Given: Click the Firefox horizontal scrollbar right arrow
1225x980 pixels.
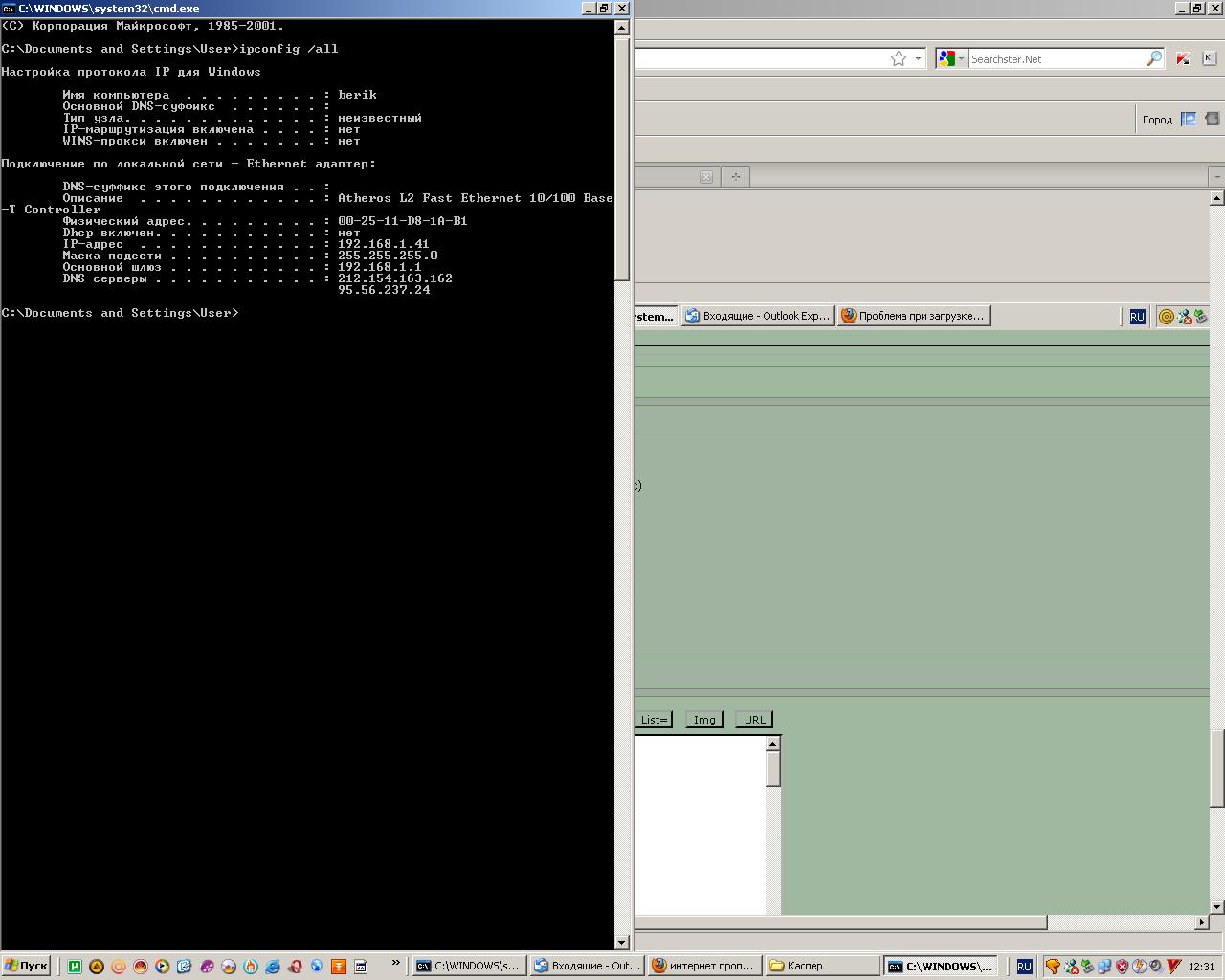Looking at the screenshot, I should (1202, 923).
